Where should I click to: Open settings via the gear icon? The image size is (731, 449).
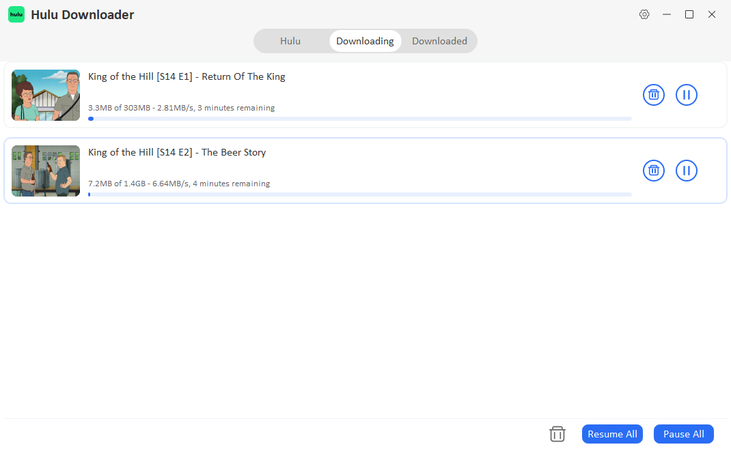click(x=644, y=14)
